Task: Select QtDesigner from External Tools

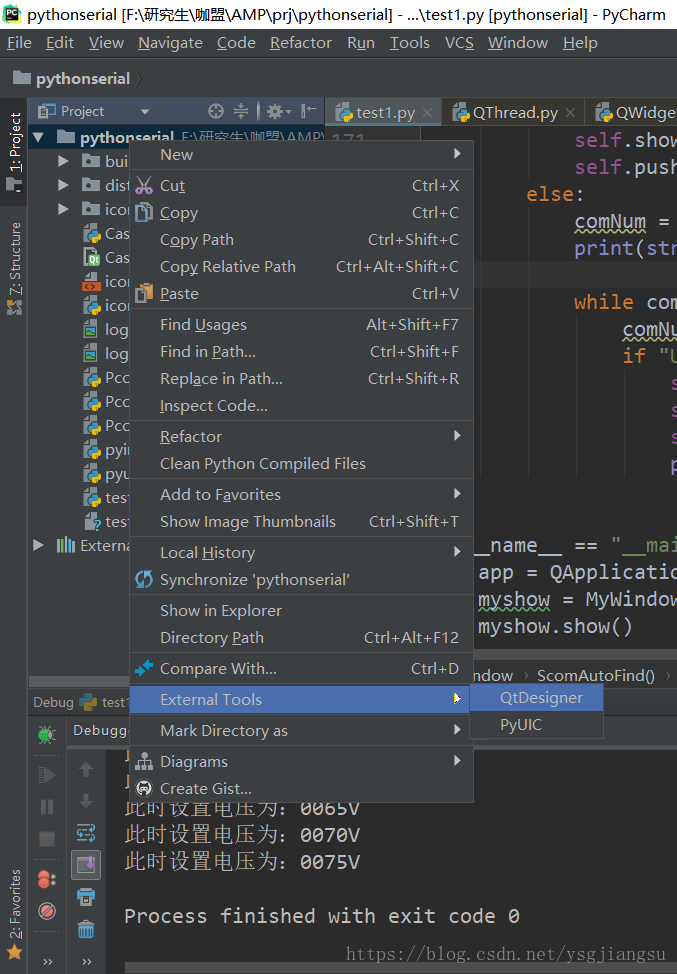Action: pyautogui.click(x=537, y=698)
